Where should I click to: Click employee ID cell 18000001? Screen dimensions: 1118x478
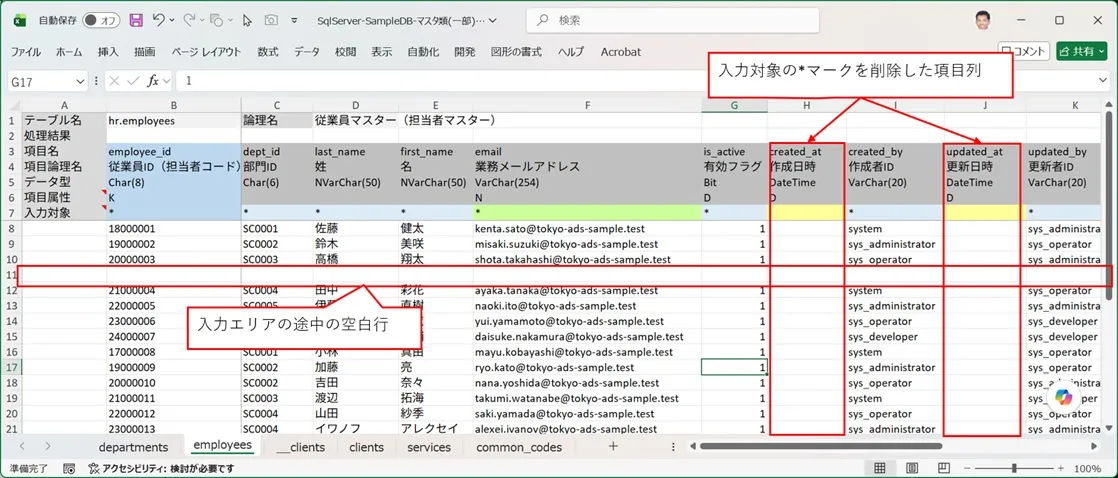[x=174, y=229]
